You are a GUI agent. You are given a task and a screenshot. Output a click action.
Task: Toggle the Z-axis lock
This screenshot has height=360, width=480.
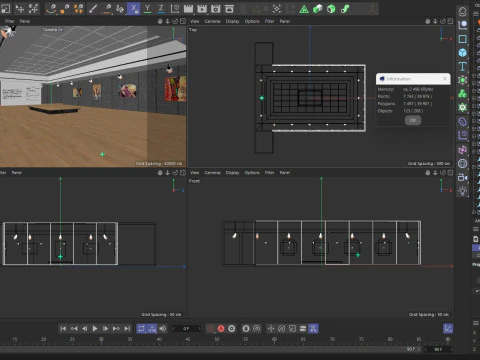pyautogui.click(x=161, y=9)
